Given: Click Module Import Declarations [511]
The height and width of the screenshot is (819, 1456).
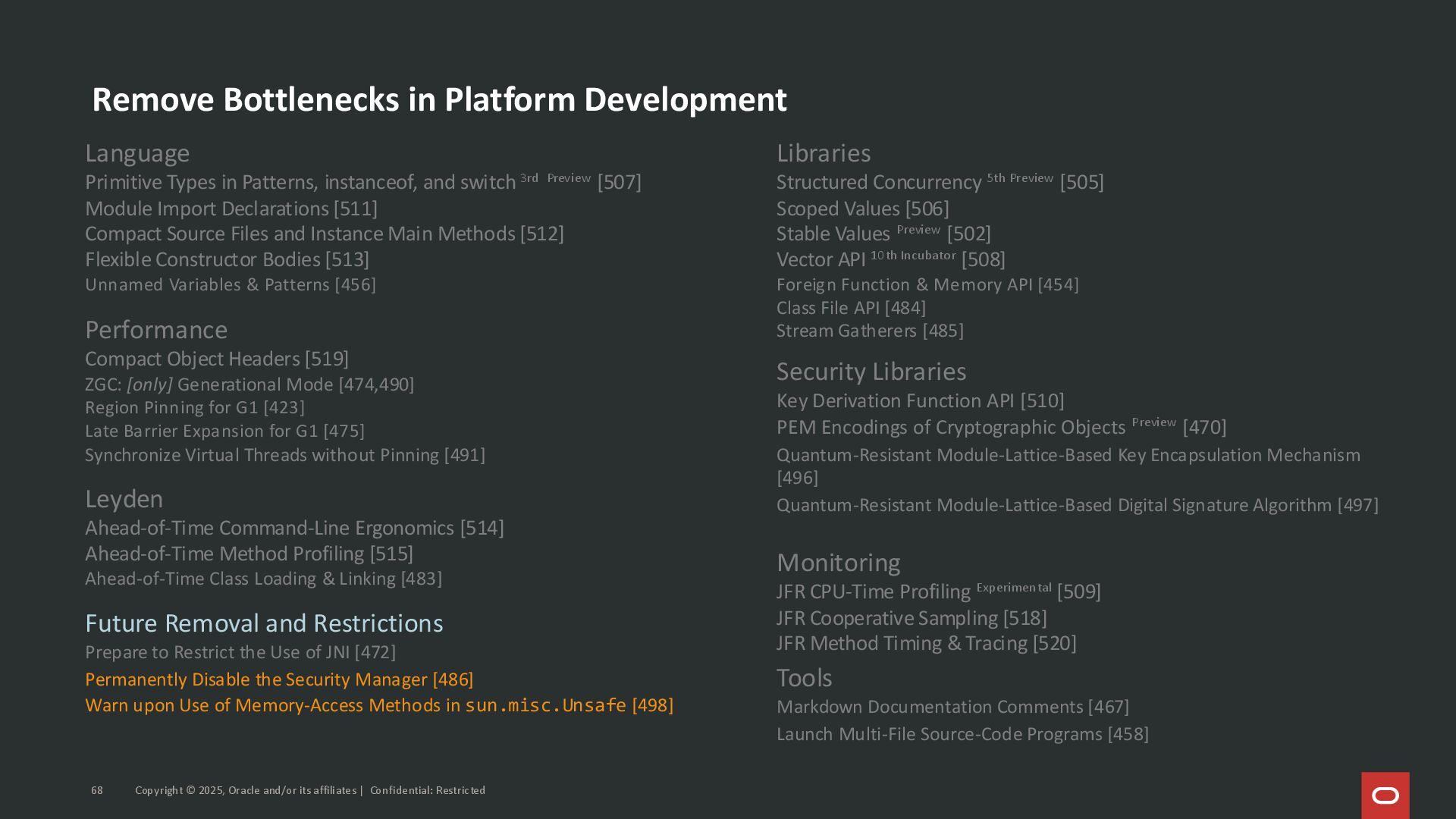Looking at the screenshot, I should point(231,209).
